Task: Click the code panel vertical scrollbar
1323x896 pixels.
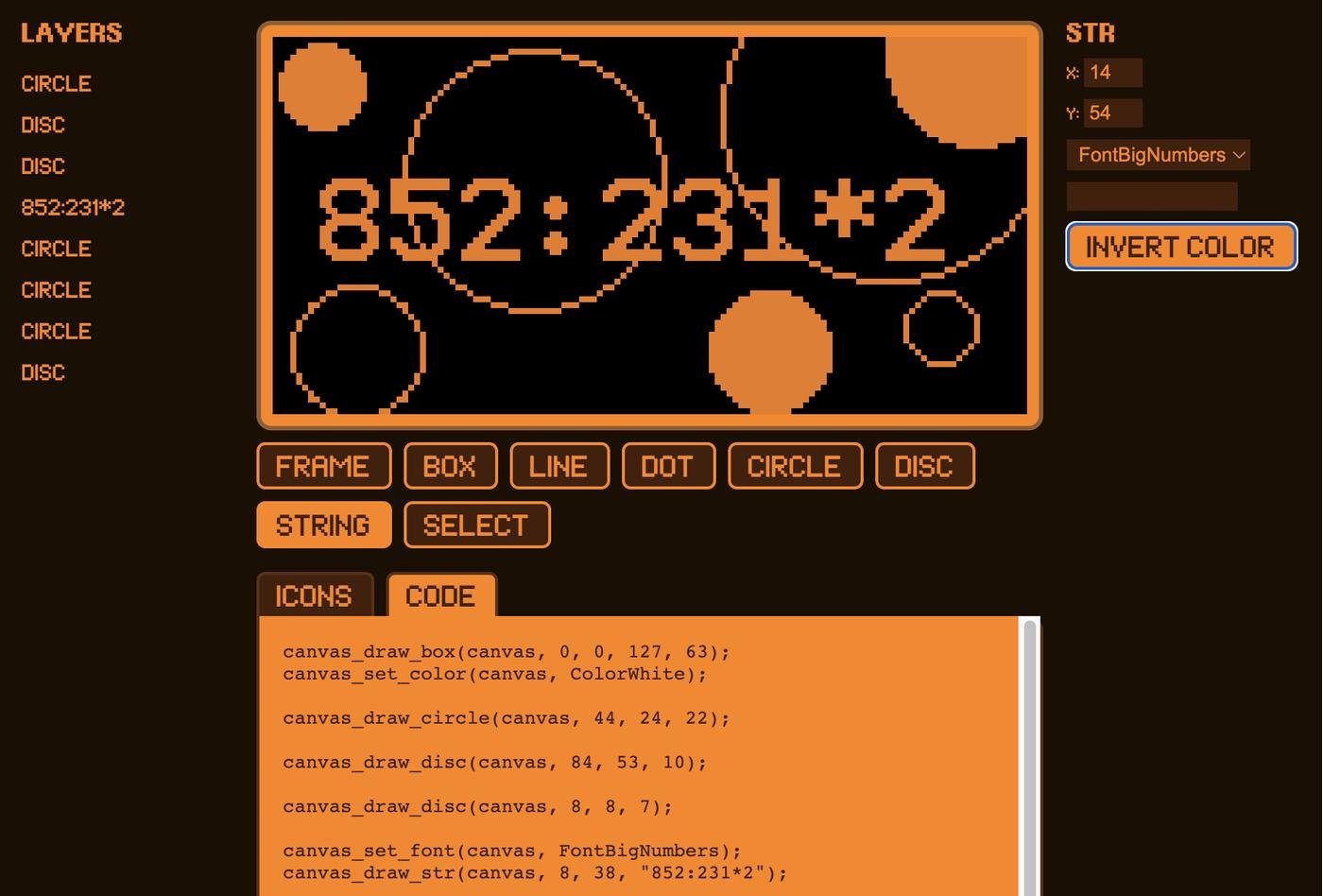Action: click(x=1029, y=756)
